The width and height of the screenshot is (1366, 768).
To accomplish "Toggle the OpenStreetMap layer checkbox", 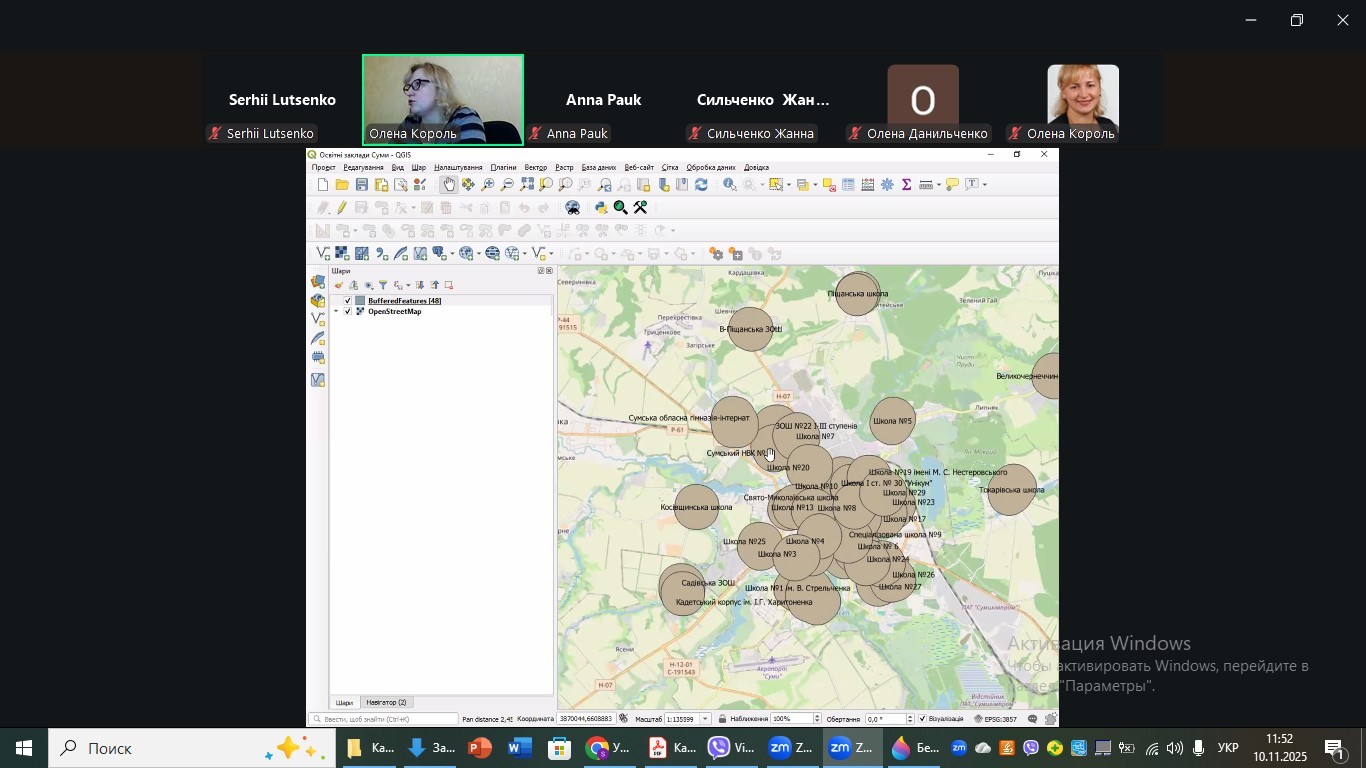I will click(348, 312).
